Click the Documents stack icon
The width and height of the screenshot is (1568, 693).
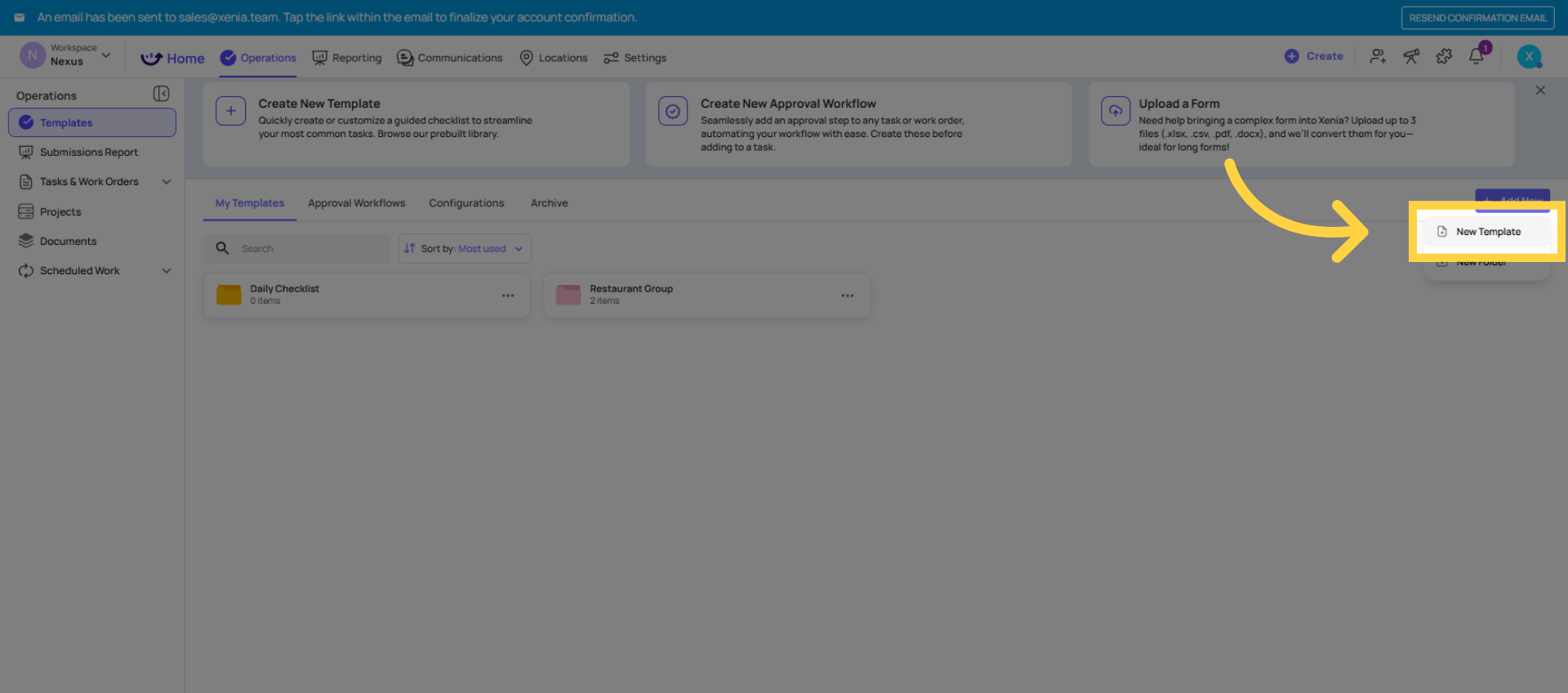[x=26, y=241]
